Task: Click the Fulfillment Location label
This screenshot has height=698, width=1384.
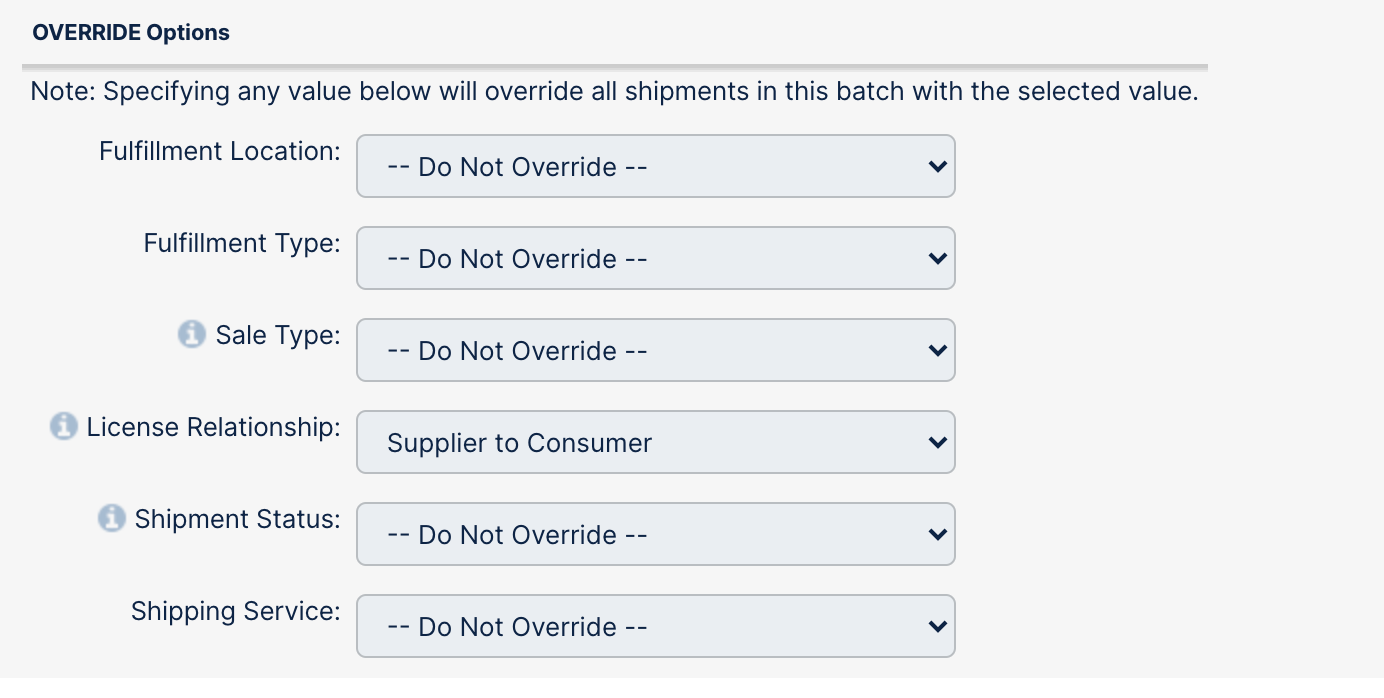Action: pos(220,151)
